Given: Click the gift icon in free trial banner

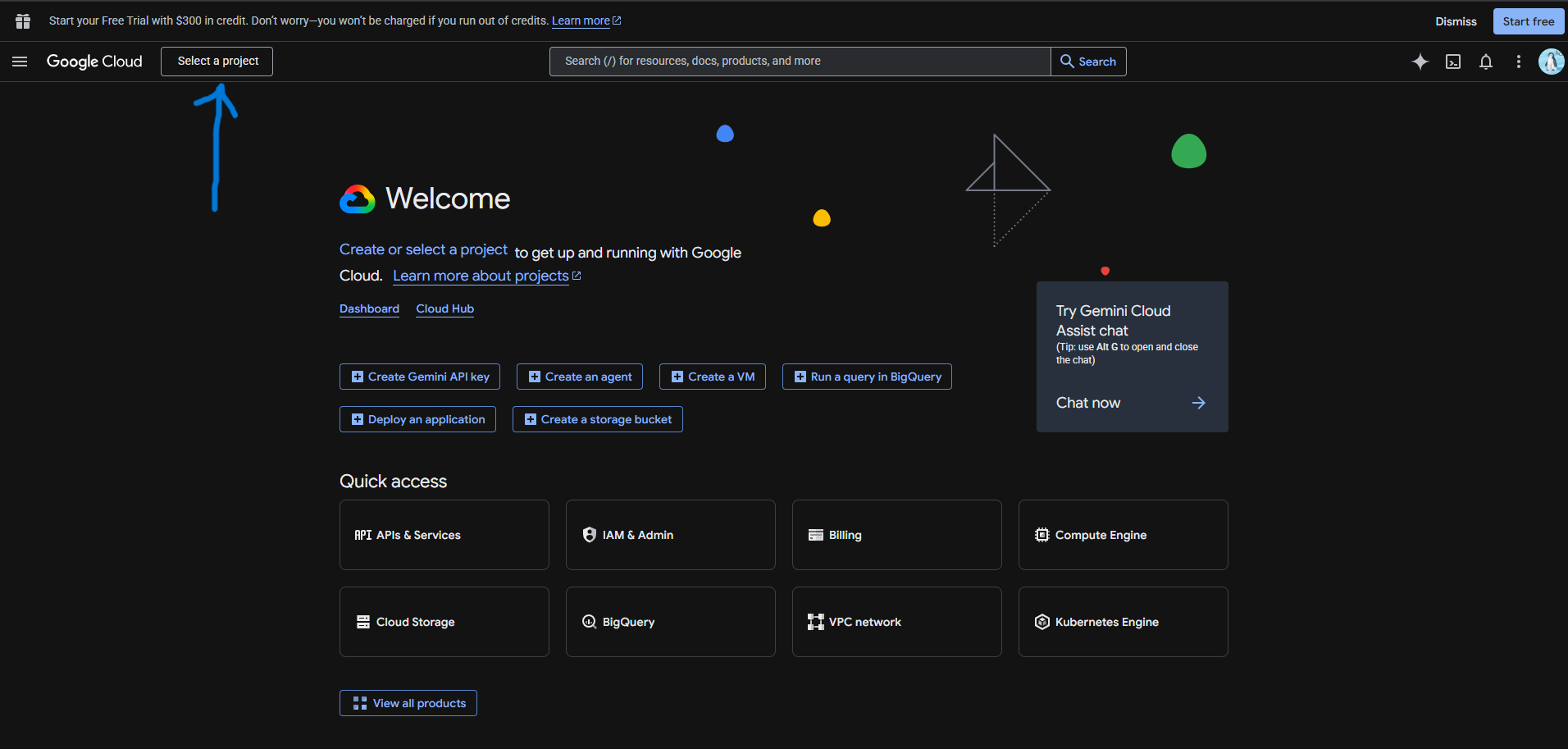Looking at the screenshot, I should point(23,21).
